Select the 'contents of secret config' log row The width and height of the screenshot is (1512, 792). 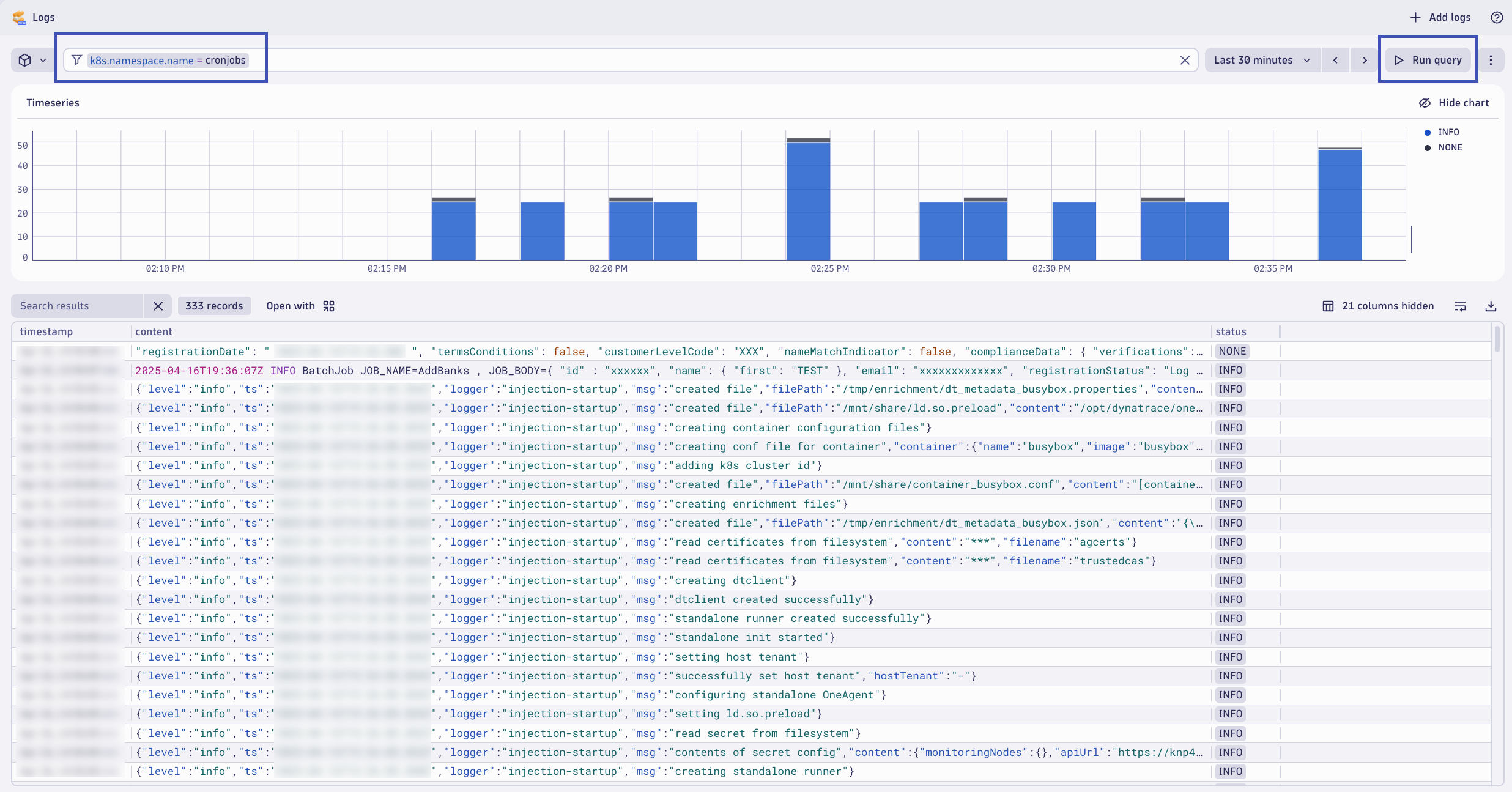(x=752, y=752)
